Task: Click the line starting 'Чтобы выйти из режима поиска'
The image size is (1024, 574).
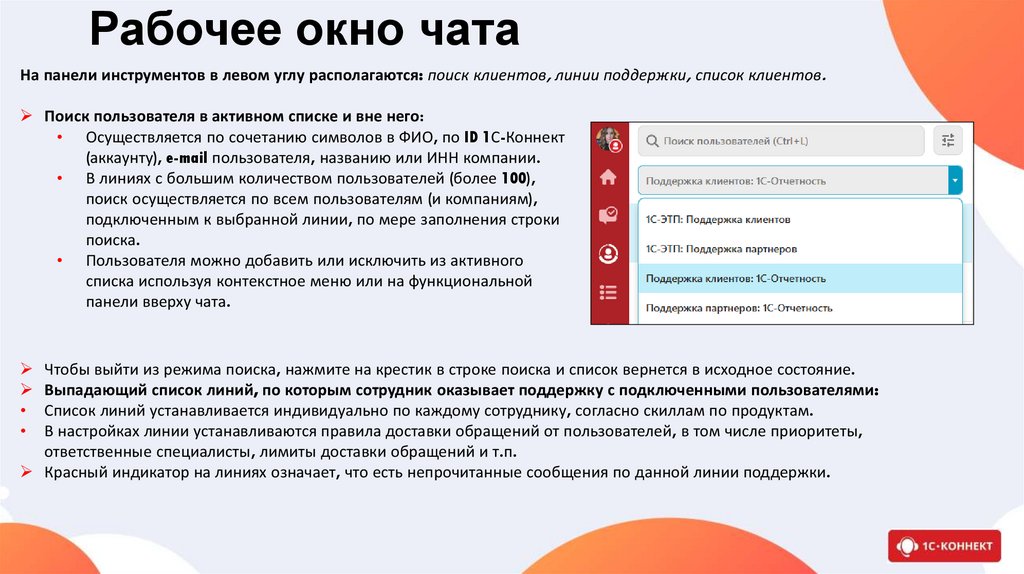Action: pos(449,370)
